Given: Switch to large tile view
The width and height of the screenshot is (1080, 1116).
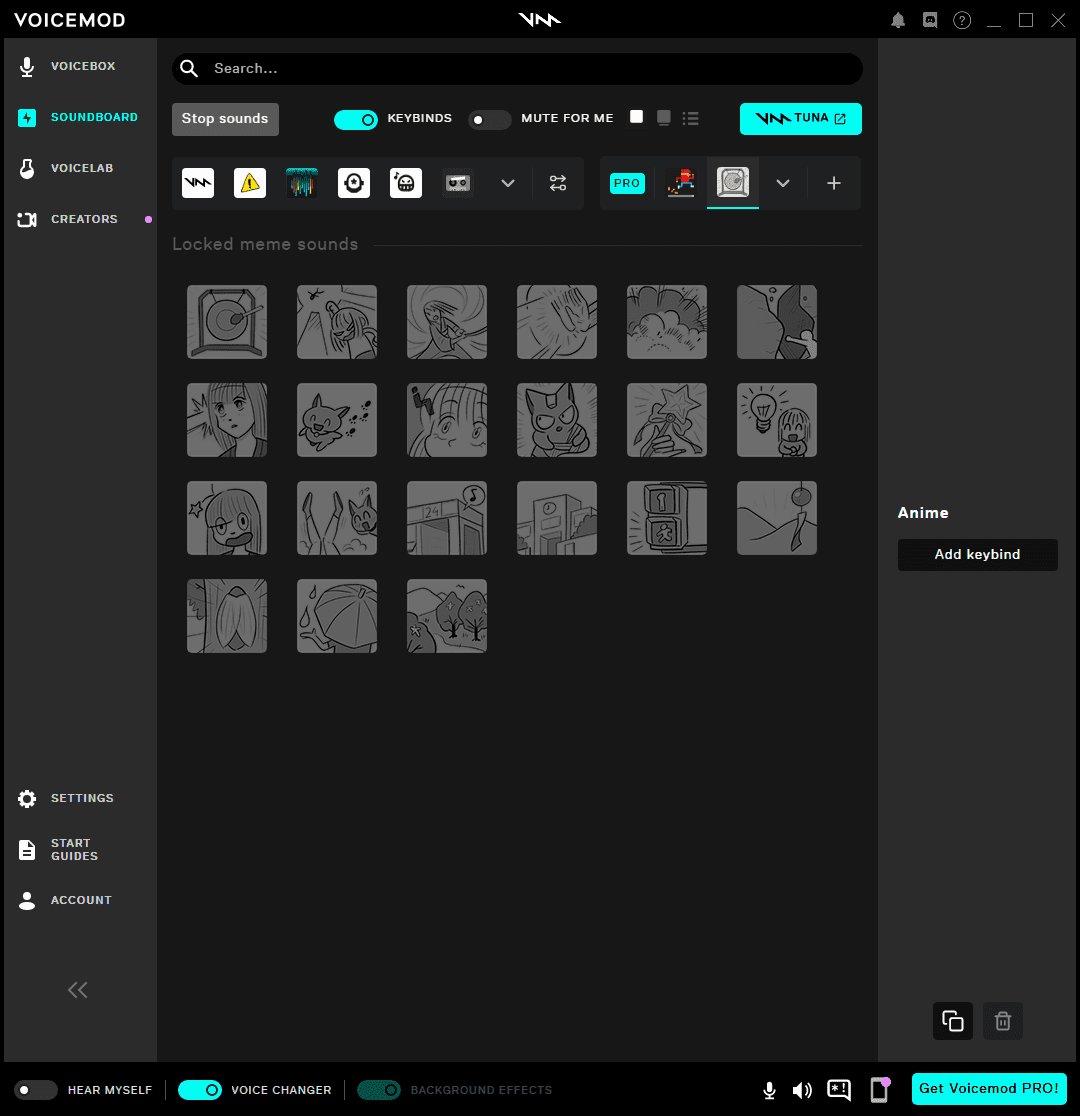Looking at the screenshot, I should coord(636,117).
